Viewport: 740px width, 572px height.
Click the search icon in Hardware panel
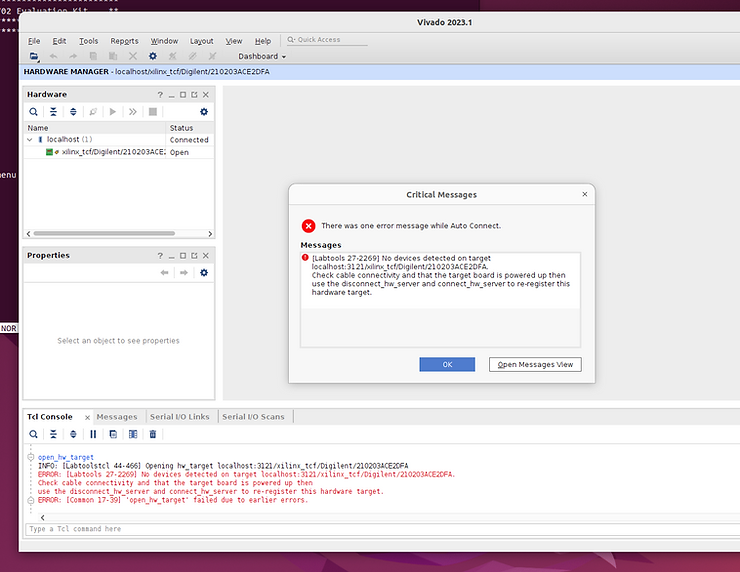(x=33, y=112)
